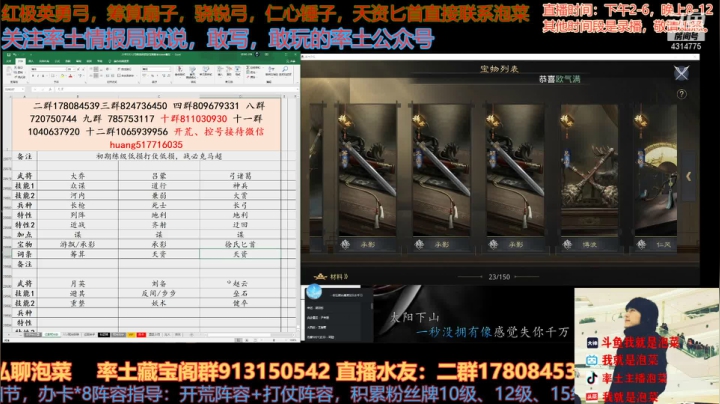The height and width of the screenshot is (404, 720).
Task: Click the Save icon in Excel title bar
Action: (x=8, y=54)
